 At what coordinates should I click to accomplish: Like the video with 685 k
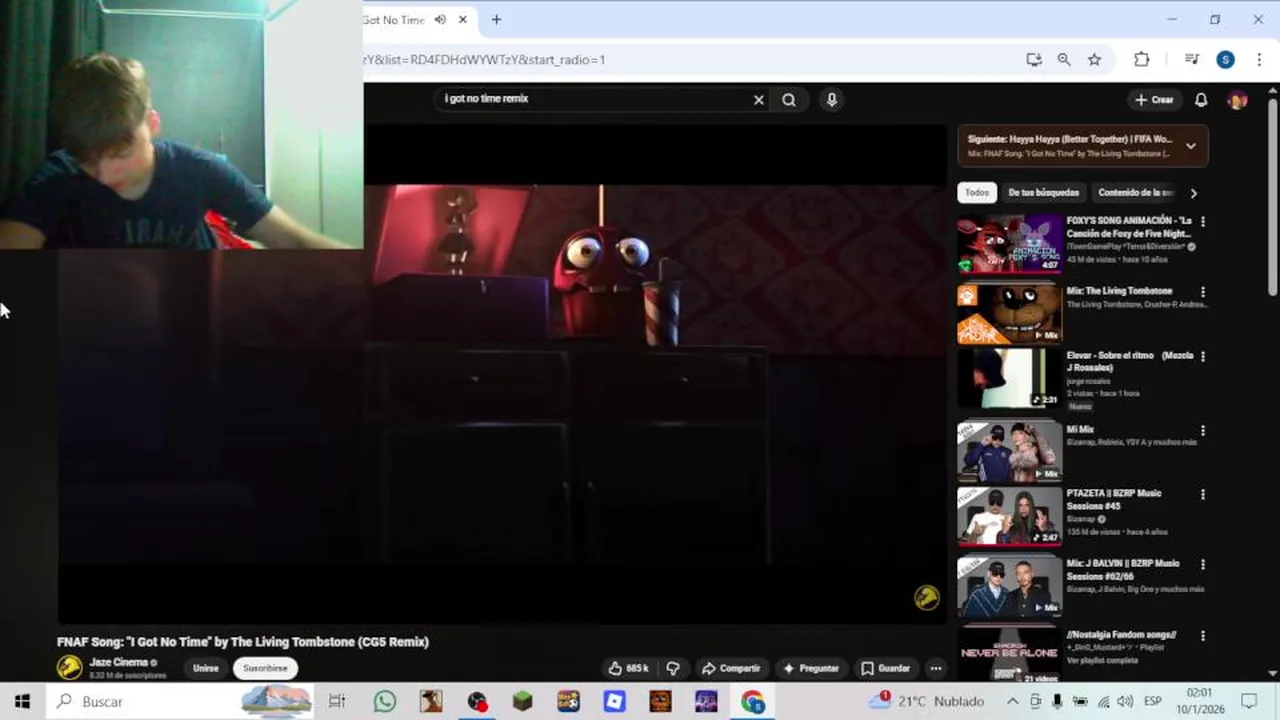pos(629,668)
